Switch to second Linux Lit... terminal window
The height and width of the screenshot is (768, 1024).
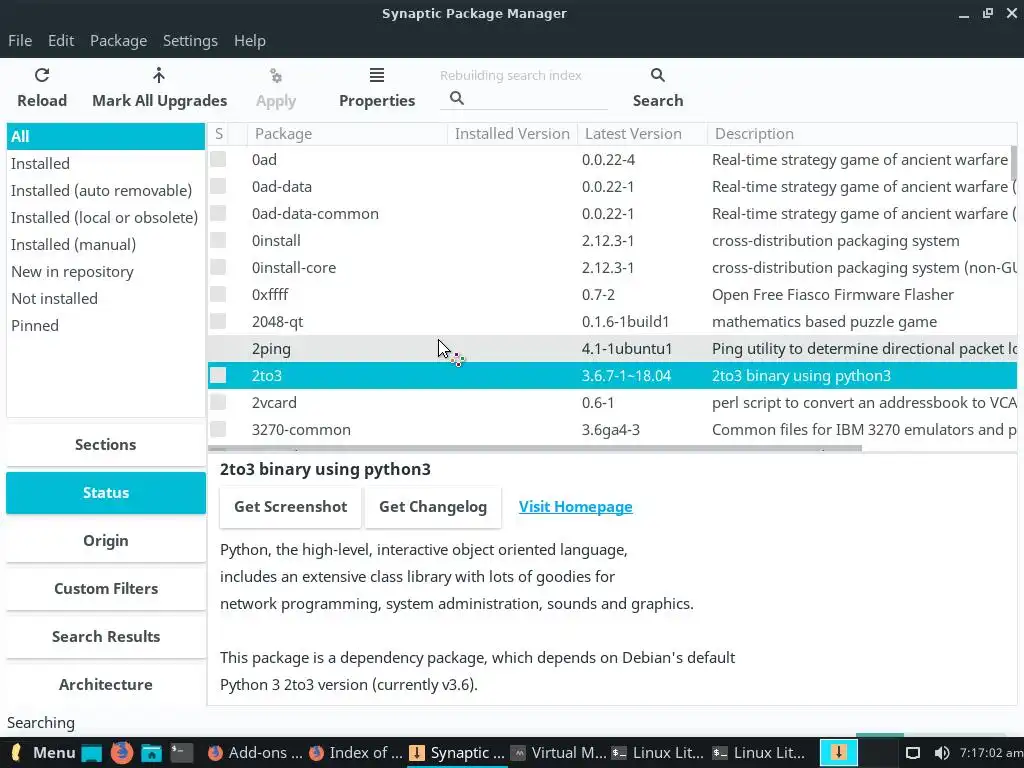pyautogui.click(x=760, y=753)
